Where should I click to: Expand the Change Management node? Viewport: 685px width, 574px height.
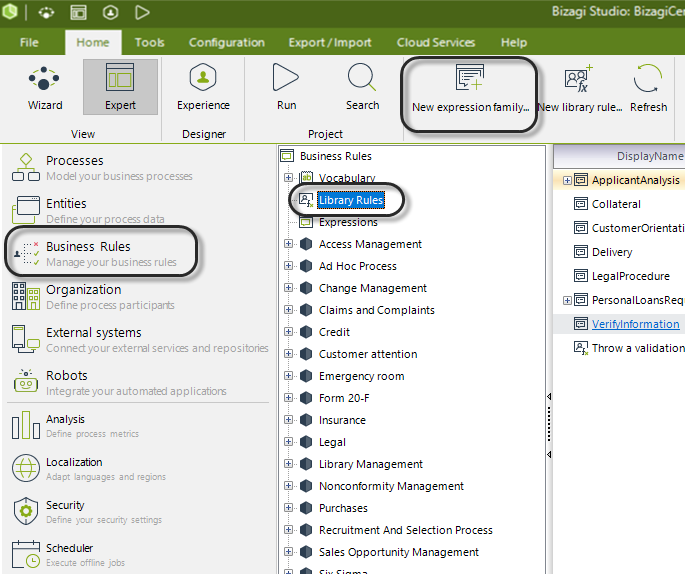[x=288, y=287]
